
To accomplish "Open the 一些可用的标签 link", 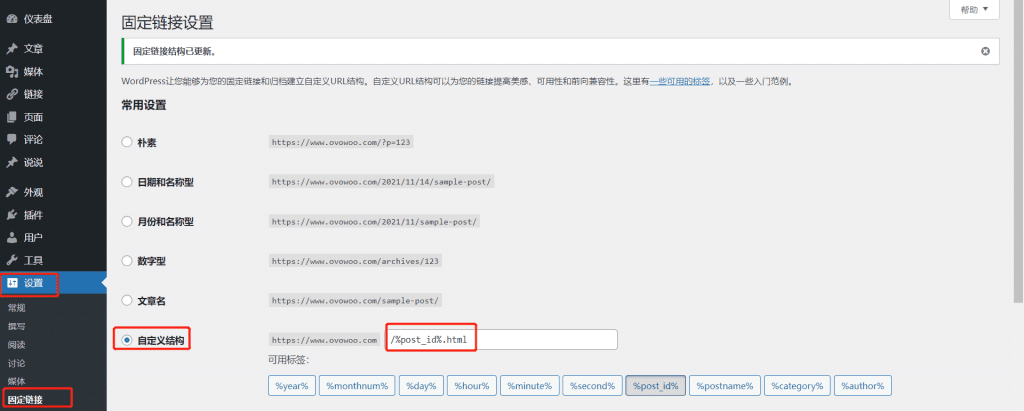I will pos(680,82).
